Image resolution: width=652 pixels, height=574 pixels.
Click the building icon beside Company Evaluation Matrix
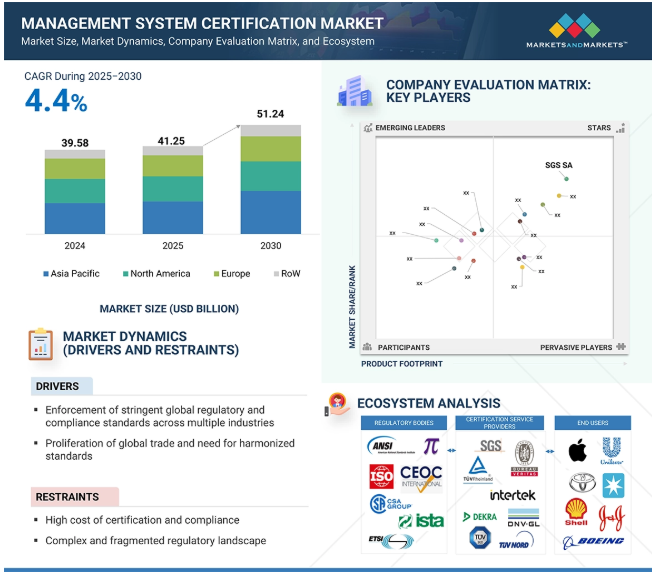point(354,91)
